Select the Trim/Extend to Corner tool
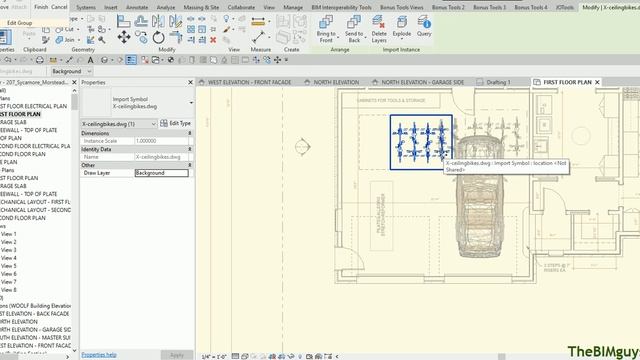 176,38
